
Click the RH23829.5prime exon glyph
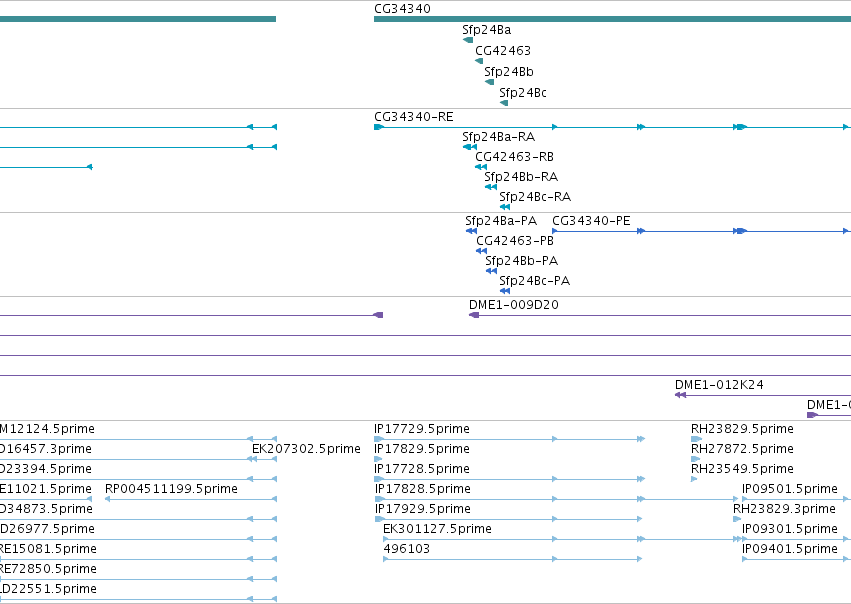pos(696,439)
